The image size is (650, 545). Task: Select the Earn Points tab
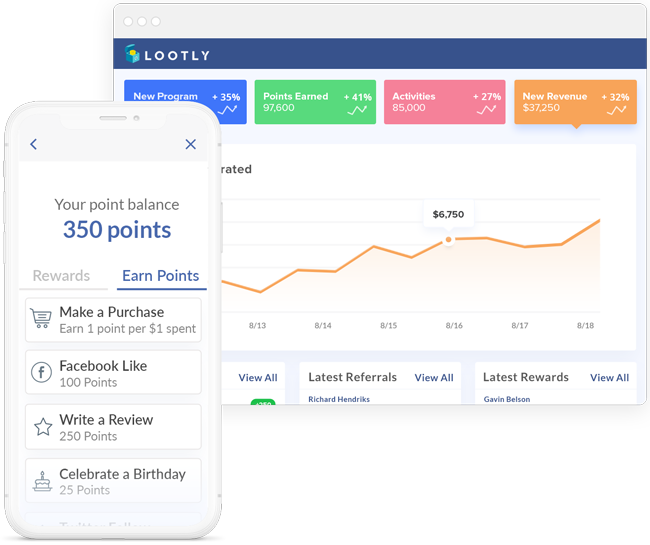click(x=160, y=276)
